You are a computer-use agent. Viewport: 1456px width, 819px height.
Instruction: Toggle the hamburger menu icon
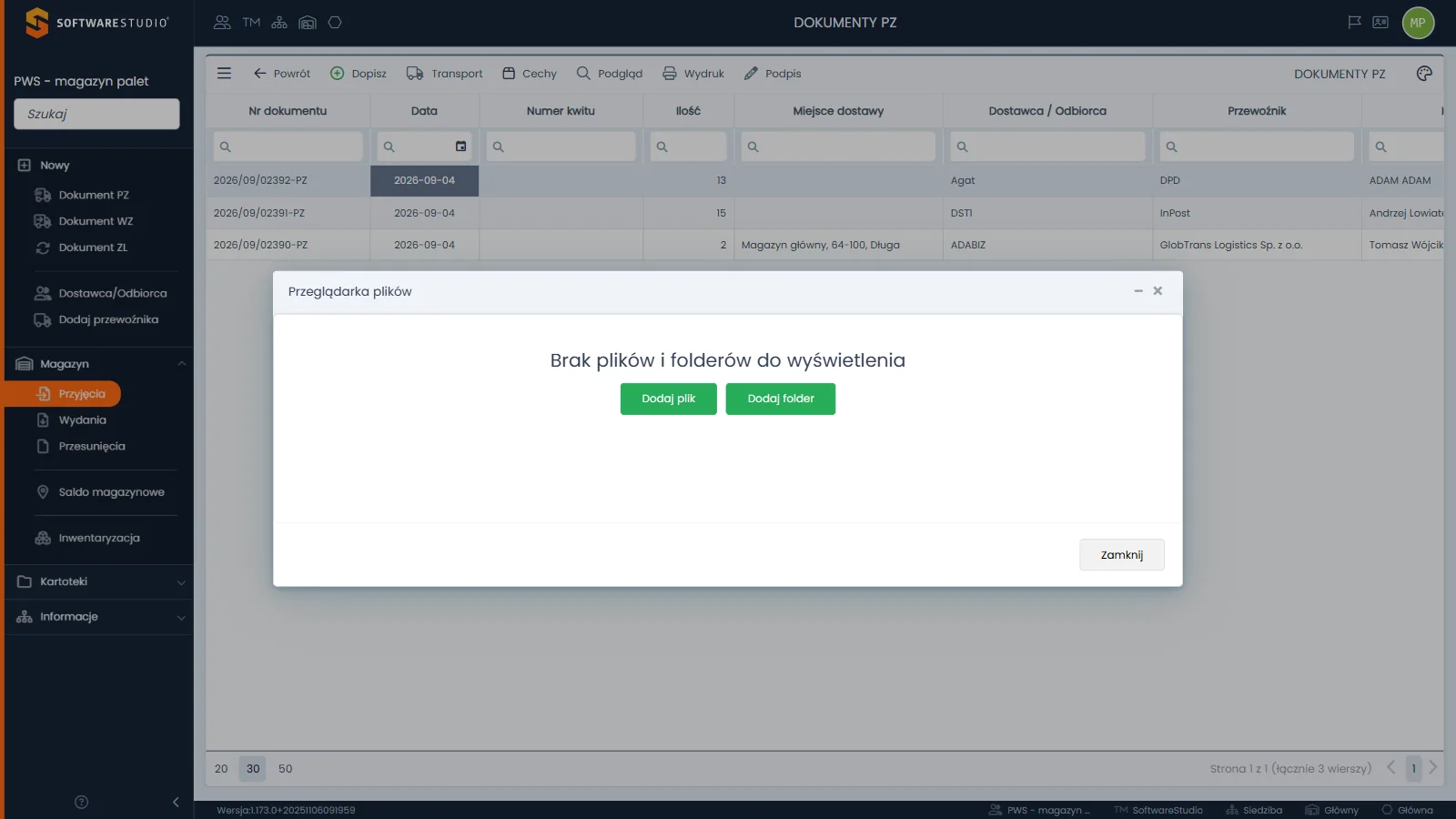224,74
